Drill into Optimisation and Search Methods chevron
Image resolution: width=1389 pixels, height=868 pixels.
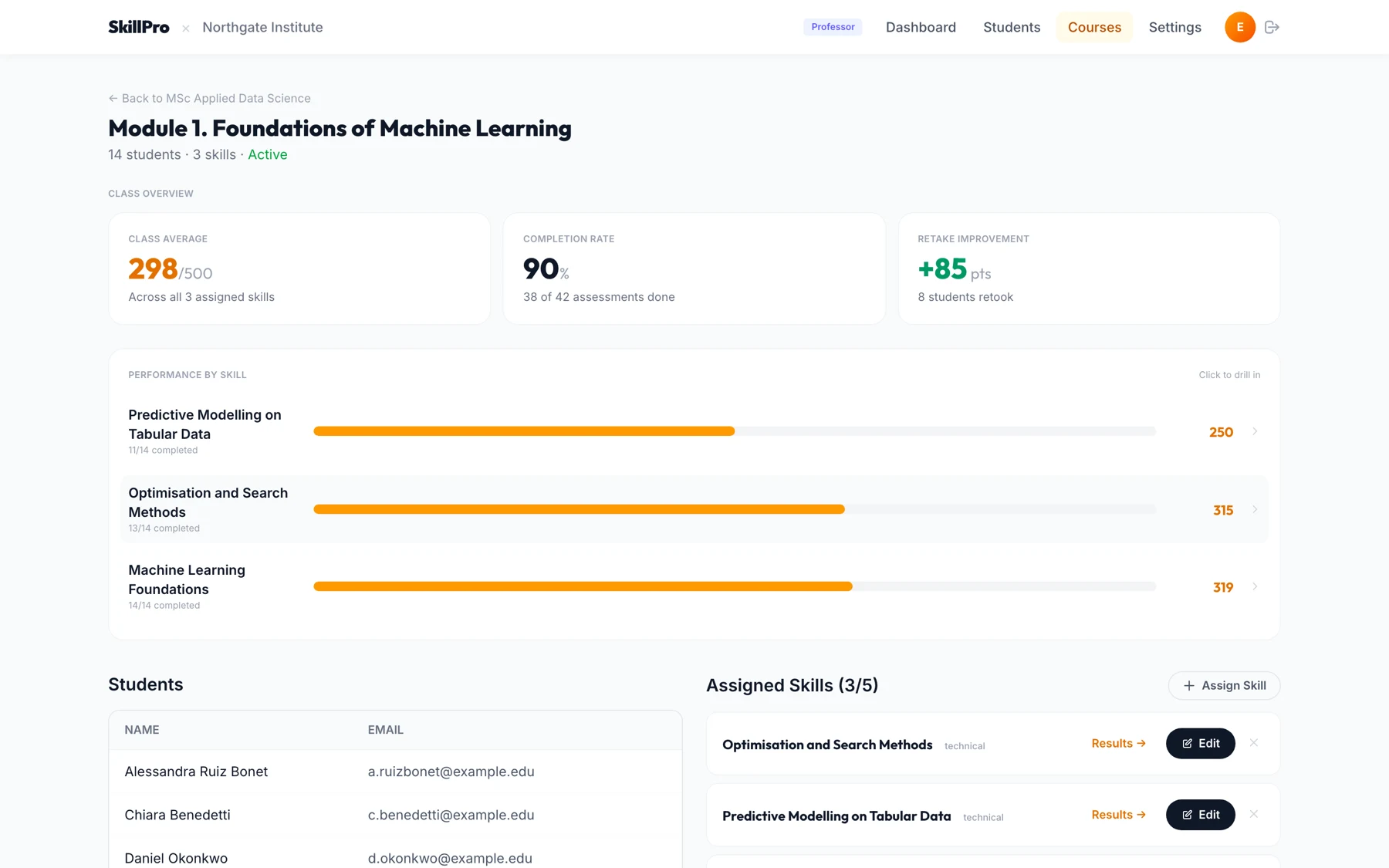click(1255, 509)
